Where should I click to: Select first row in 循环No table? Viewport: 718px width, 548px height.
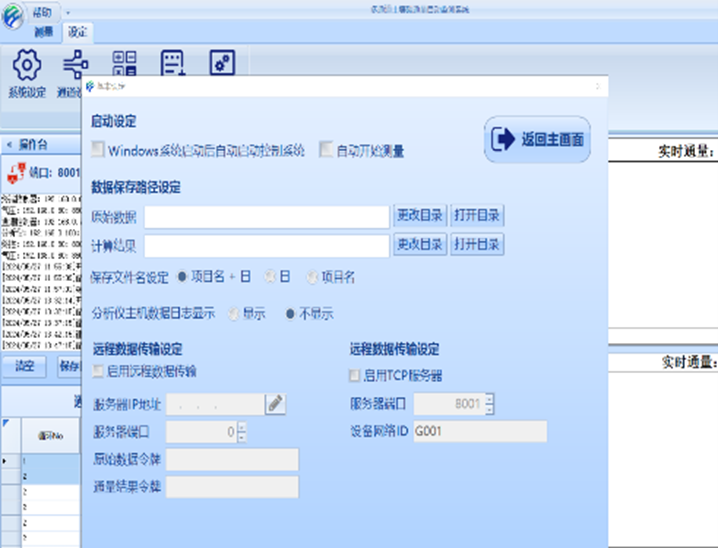[x=50, y=461]
